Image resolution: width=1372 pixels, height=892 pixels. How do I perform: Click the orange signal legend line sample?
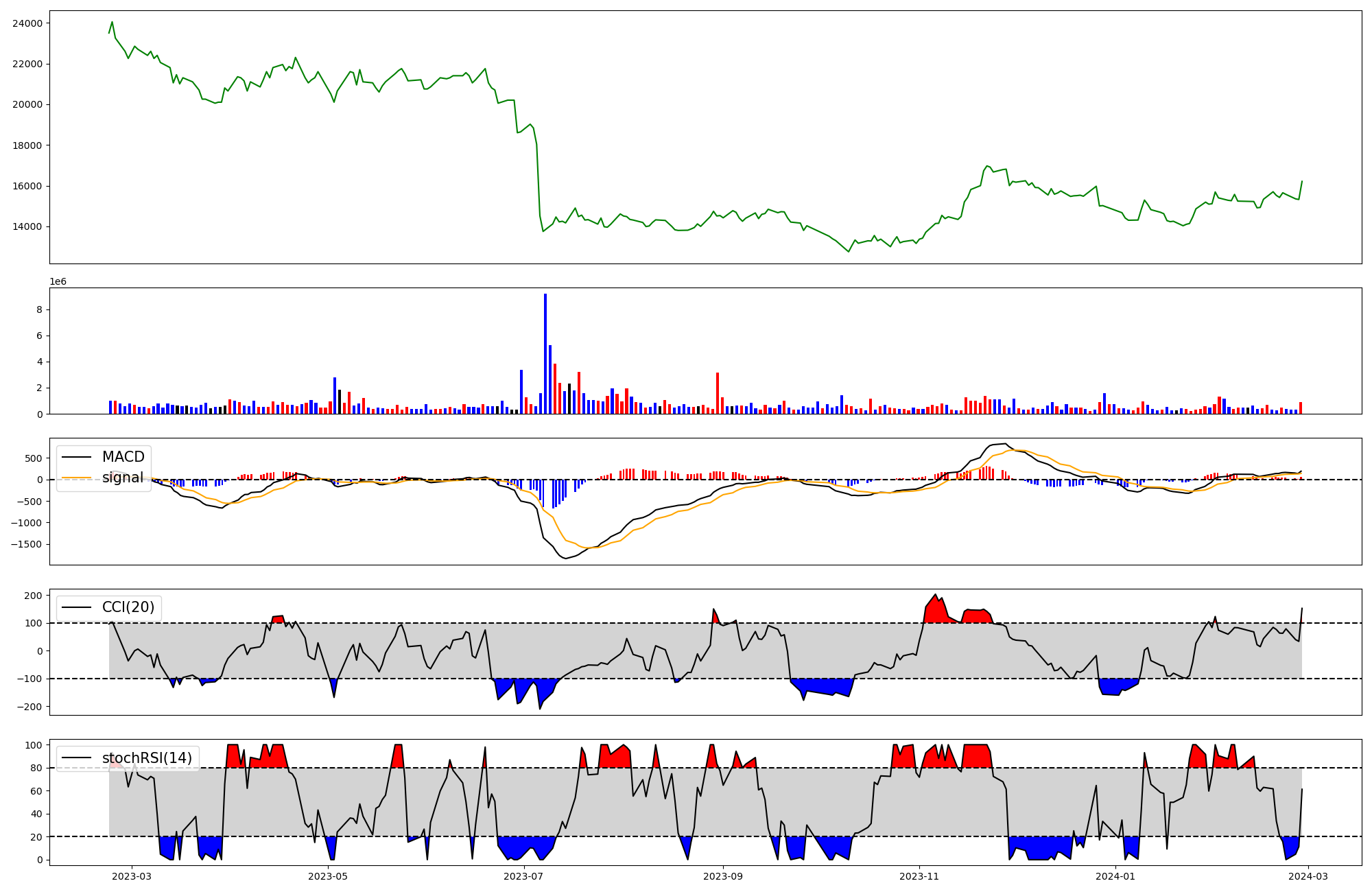pos(77,478)
